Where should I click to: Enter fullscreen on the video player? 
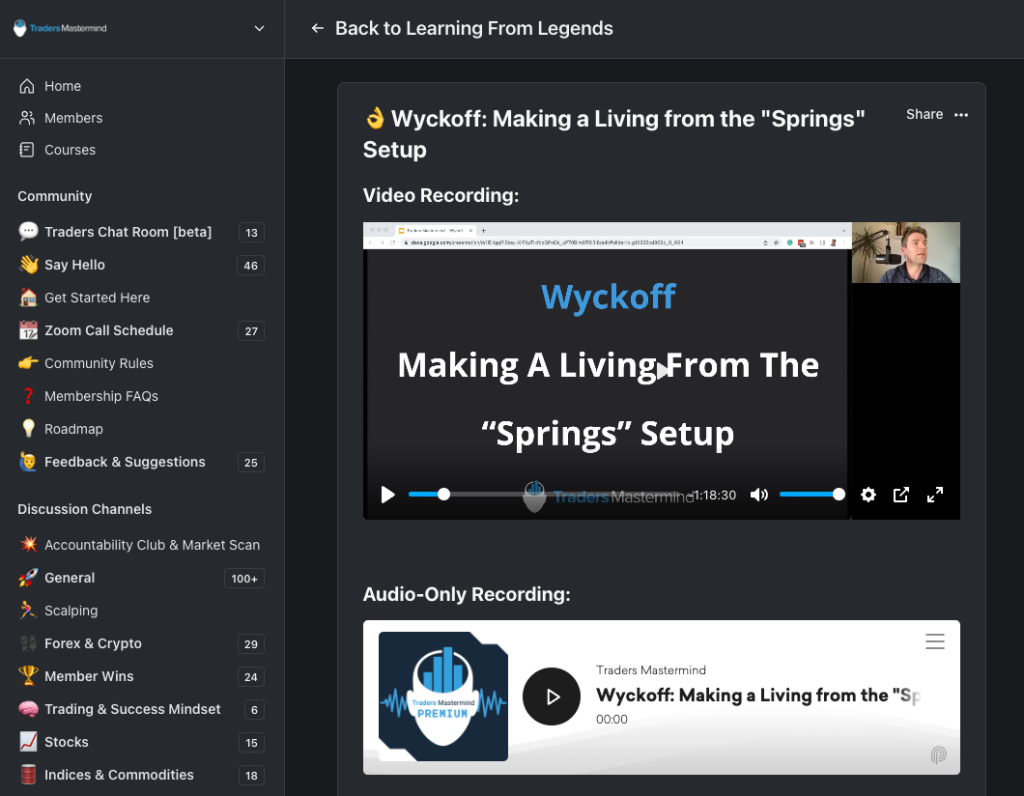point(935,494)
